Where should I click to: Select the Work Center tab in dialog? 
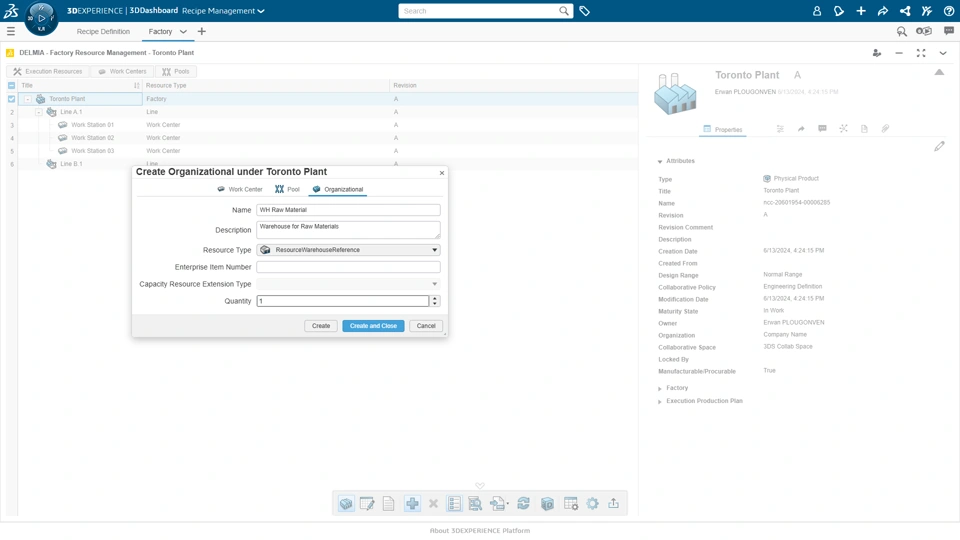coord(240,189)
